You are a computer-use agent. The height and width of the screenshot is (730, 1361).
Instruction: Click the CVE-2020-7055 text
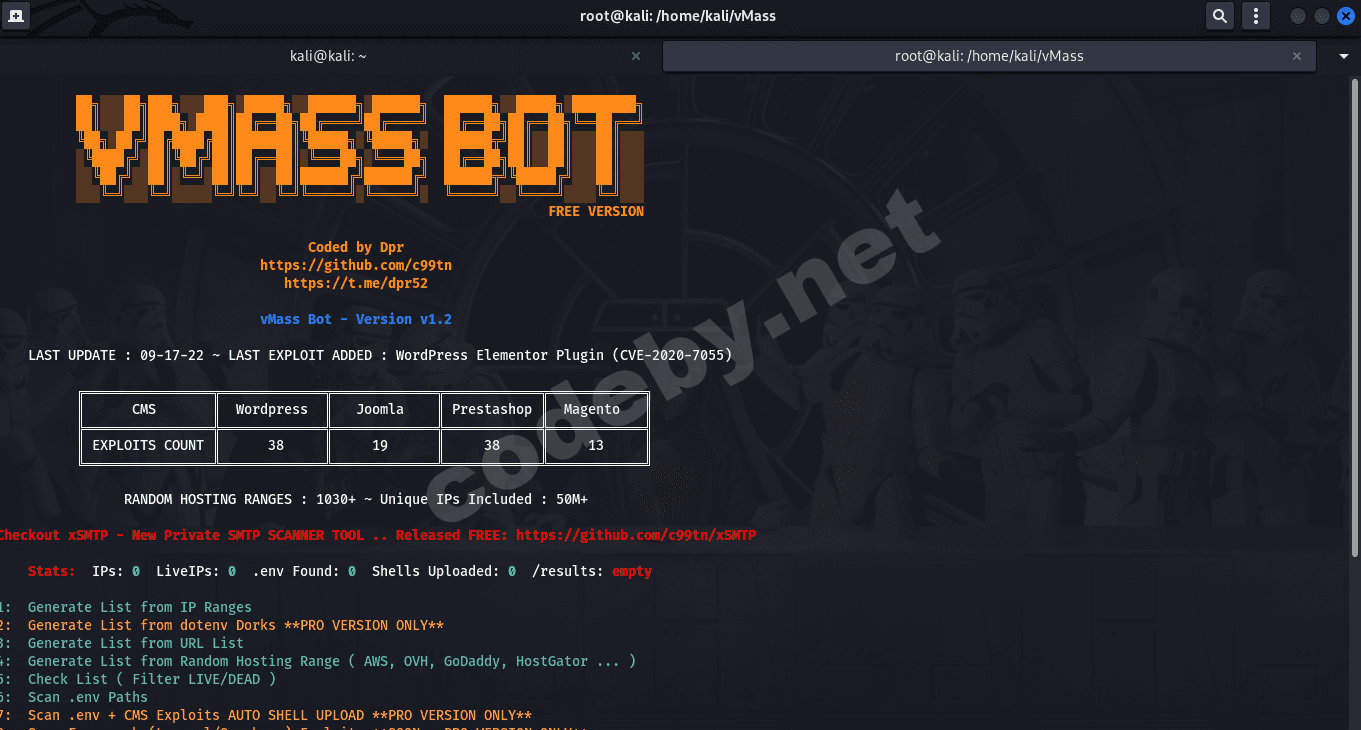(672, 355)
